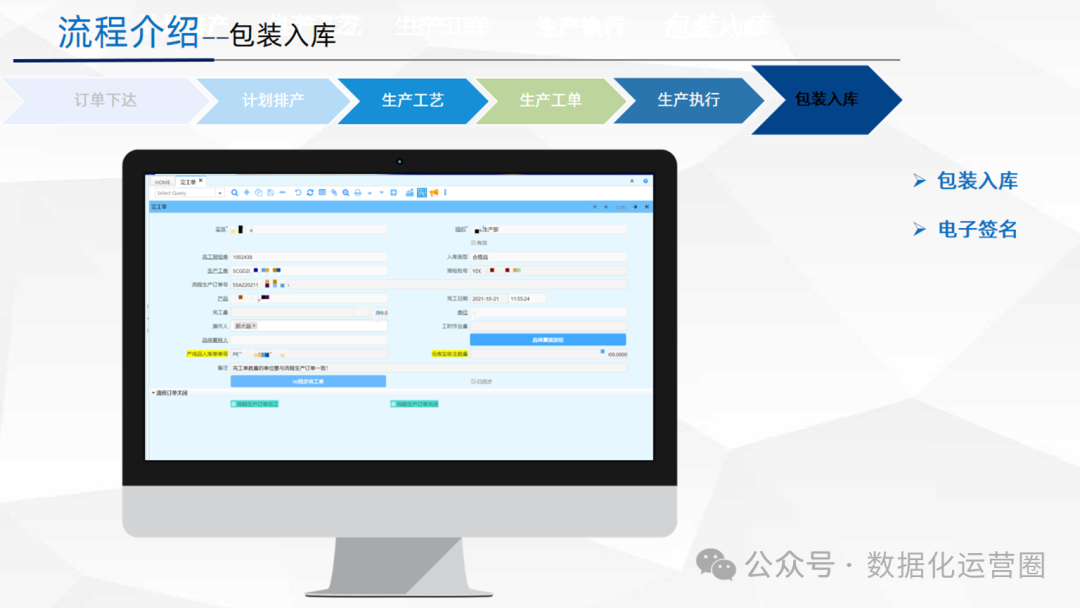Click the minus delete icon in toolbar

coord(282,193)
